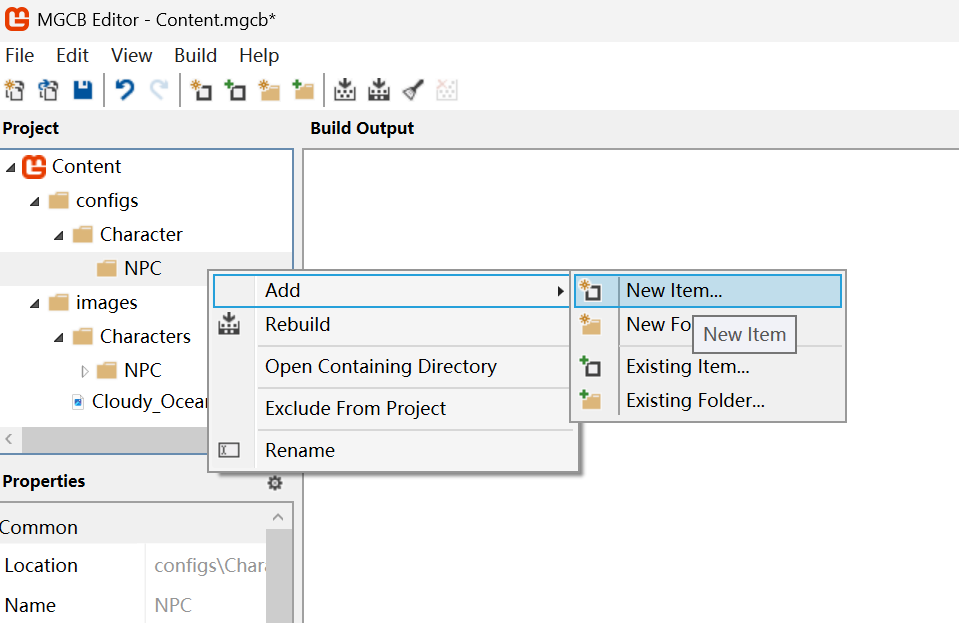
Task: Click the grayed Redo arrow icon
Action: pos(159,90)
